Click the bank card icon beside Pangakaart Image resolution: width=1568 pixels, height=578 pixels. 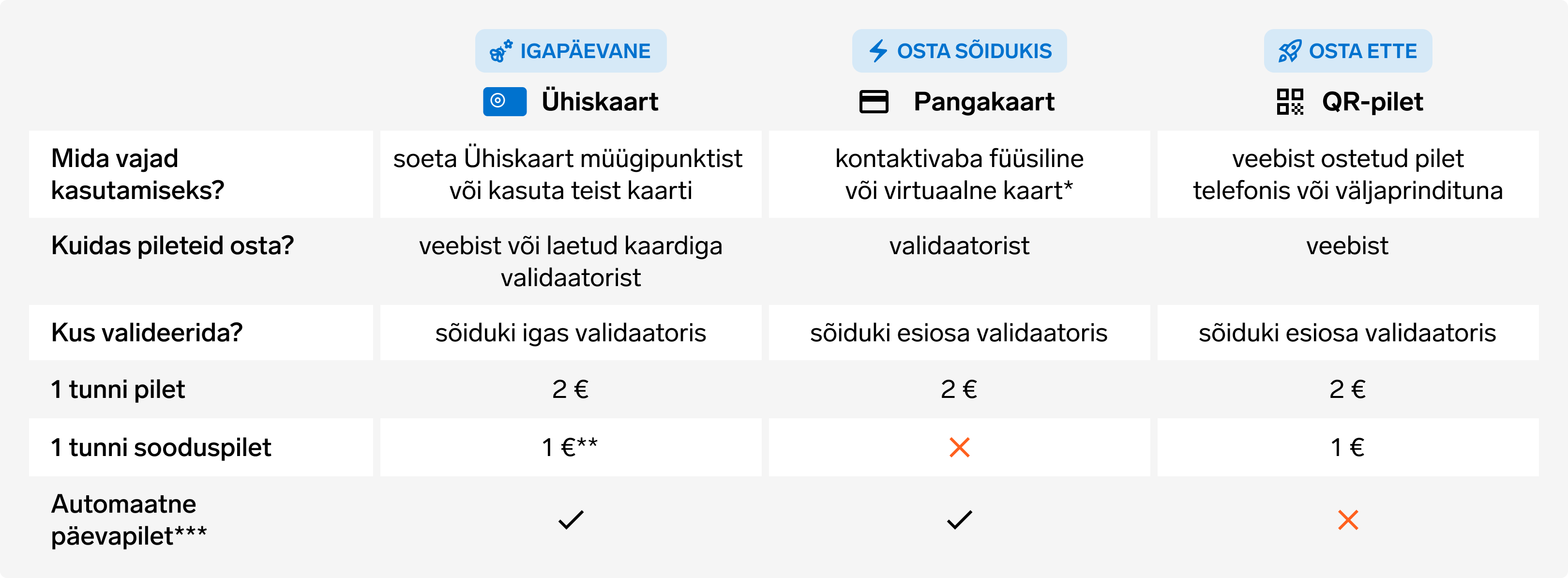point(874,102)
